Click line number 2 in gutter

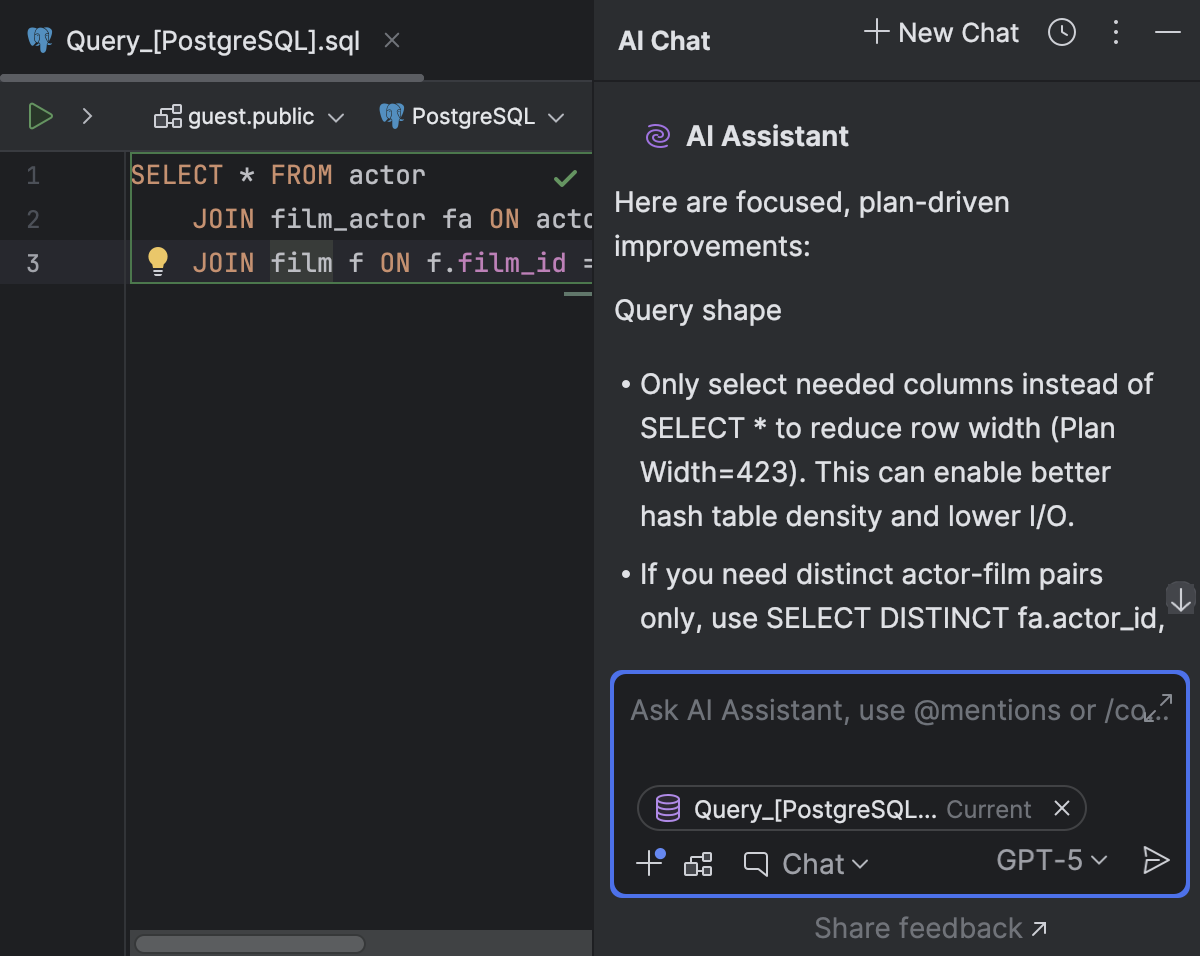[33, 219]
